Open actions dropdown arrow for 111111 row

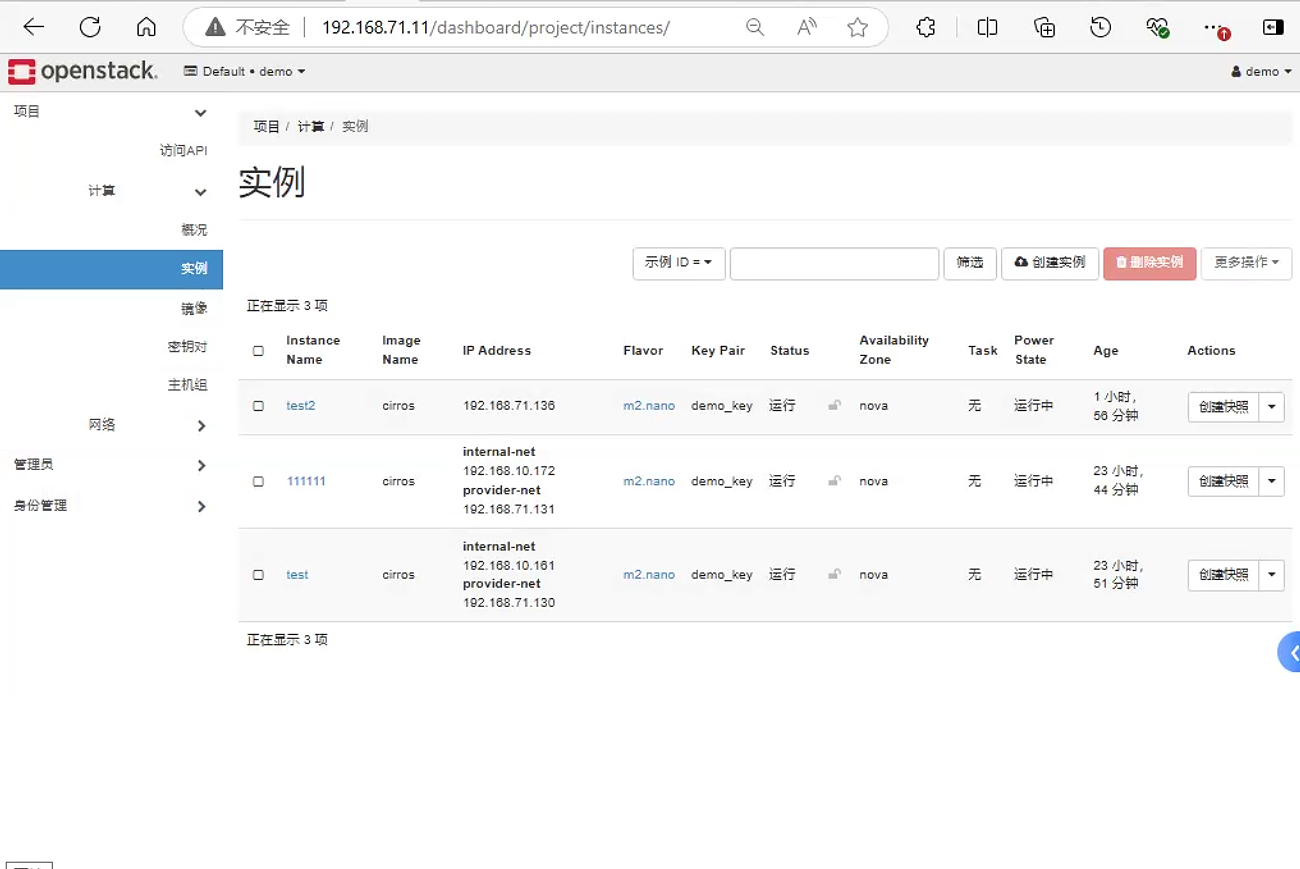1272,481
